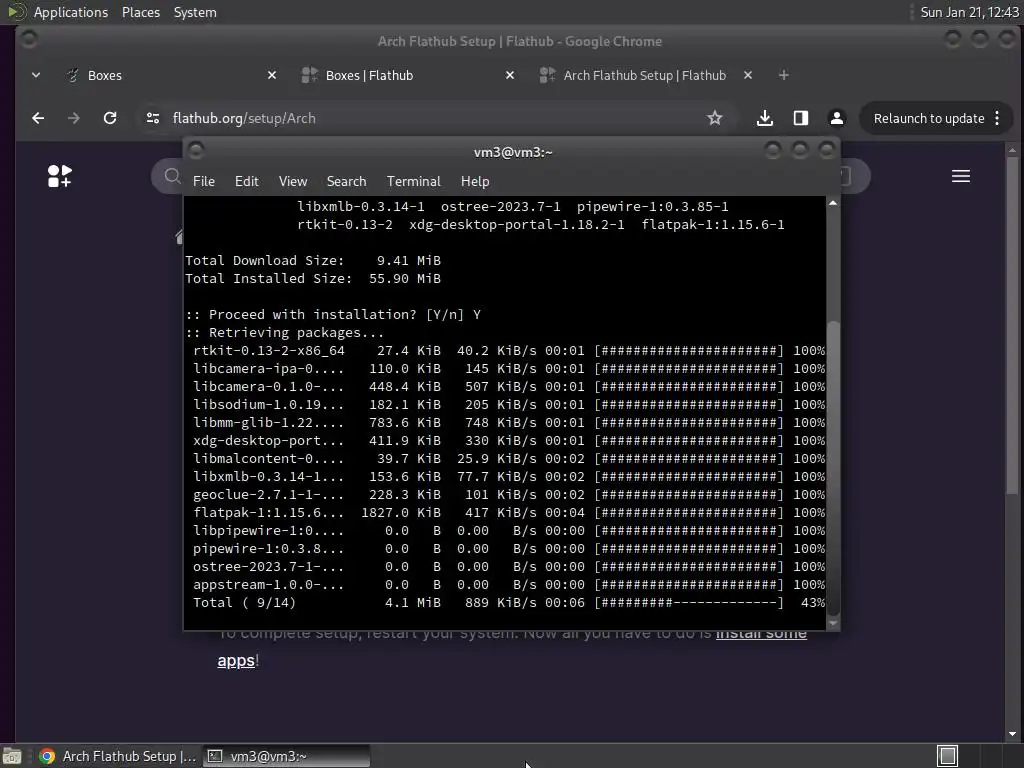Switch to the Boxes tab

click(171, 75)
